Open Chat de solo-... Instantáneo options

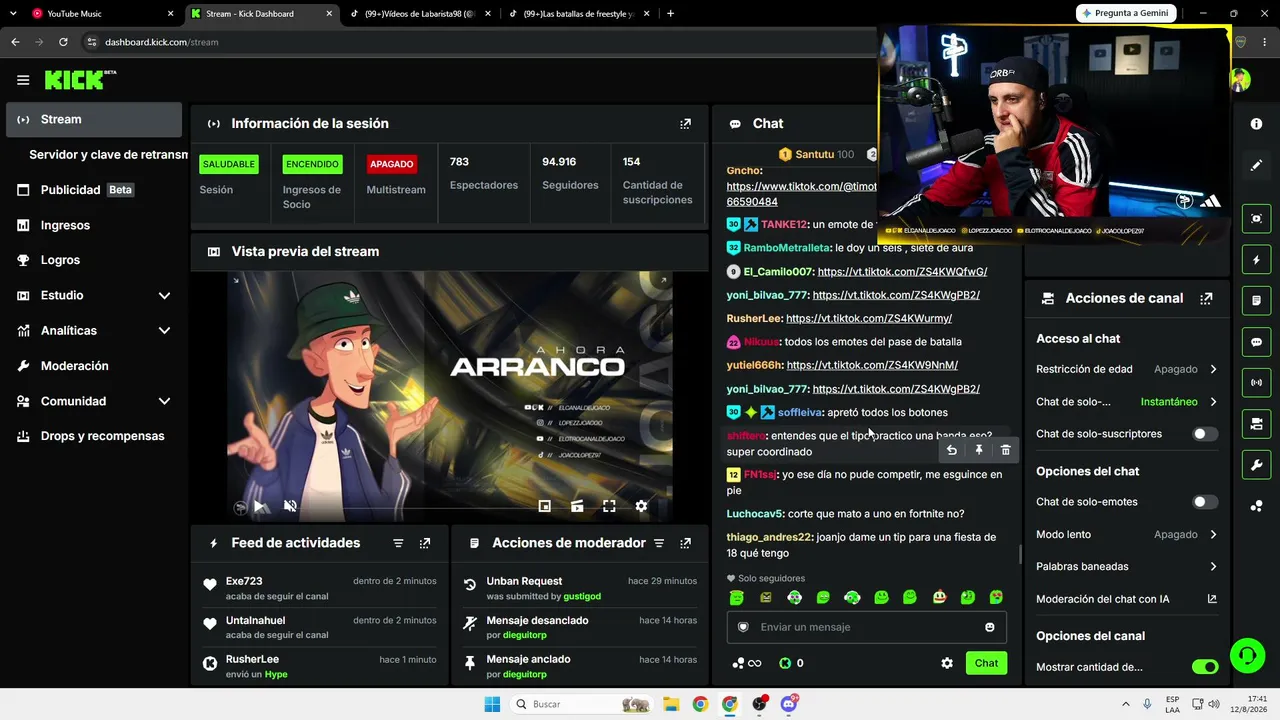(1127, 402)
